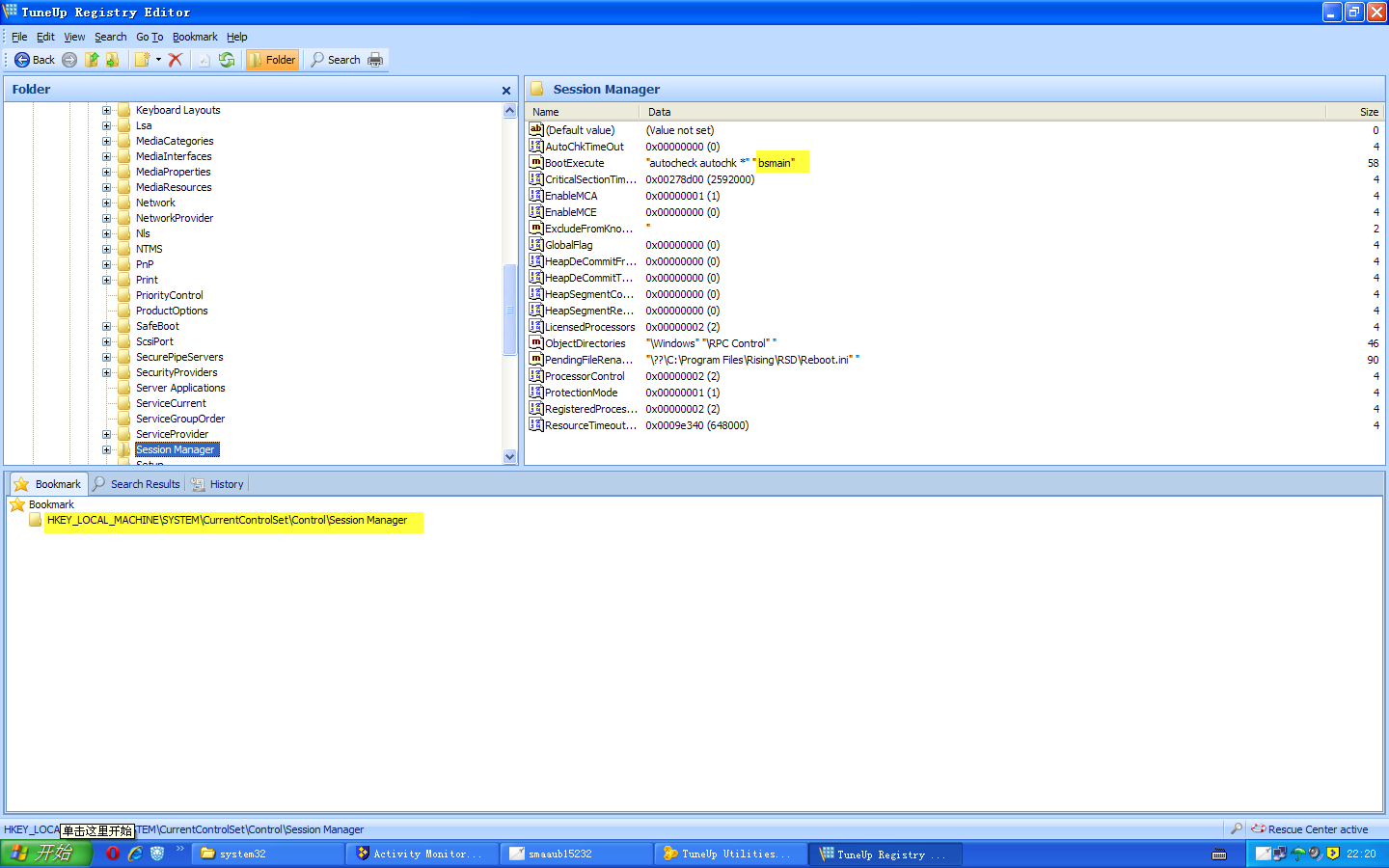Image resolution: width=1389 pixels, height=868 pixels.
Task: Expand the MediaCategories key
Action: [x=107, y=141]
